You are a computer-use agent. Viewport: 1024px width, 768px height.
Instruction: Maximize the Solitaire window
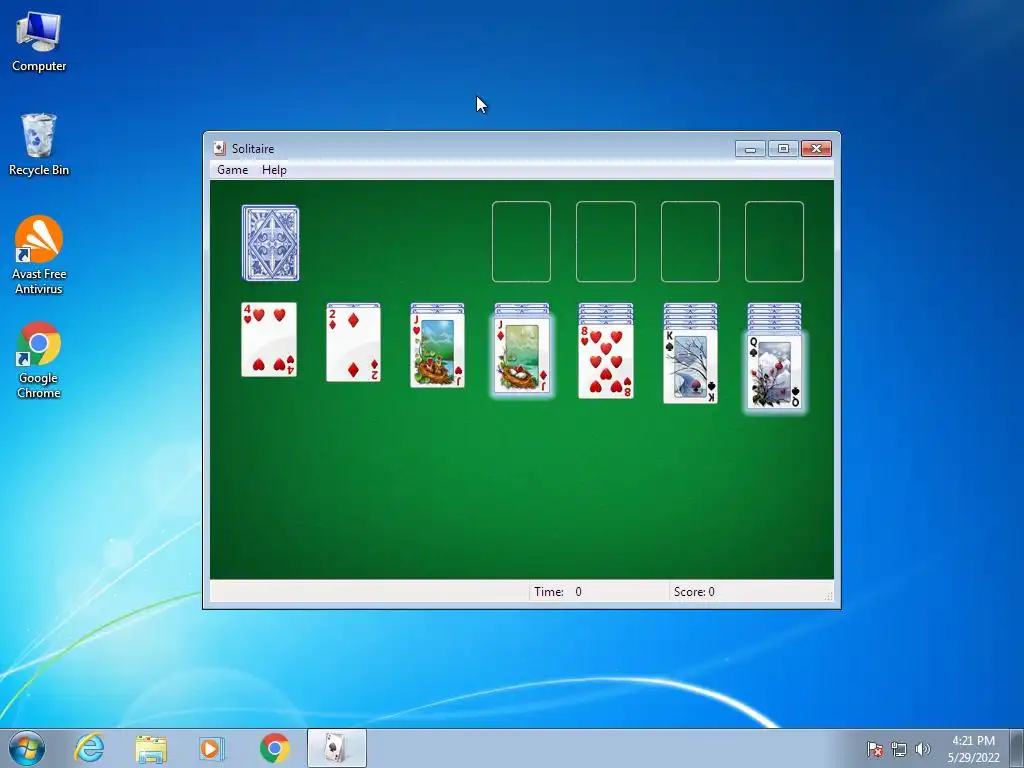pos(783,149)
